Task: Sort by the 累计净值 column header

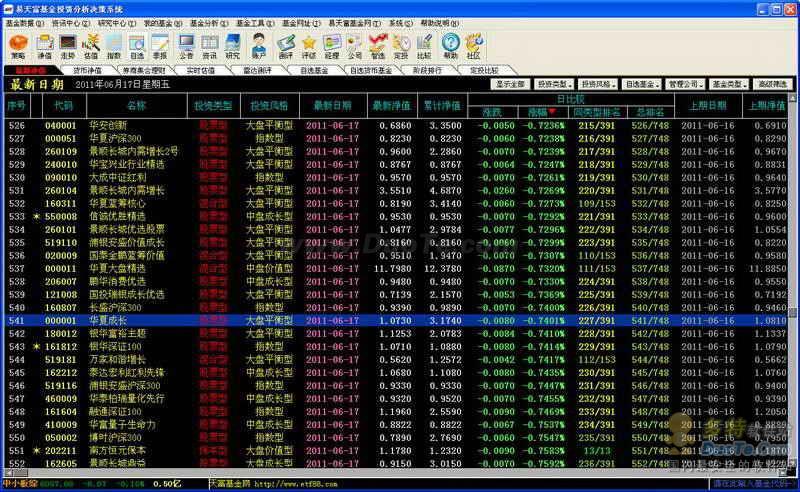Action: pos(442,106)
